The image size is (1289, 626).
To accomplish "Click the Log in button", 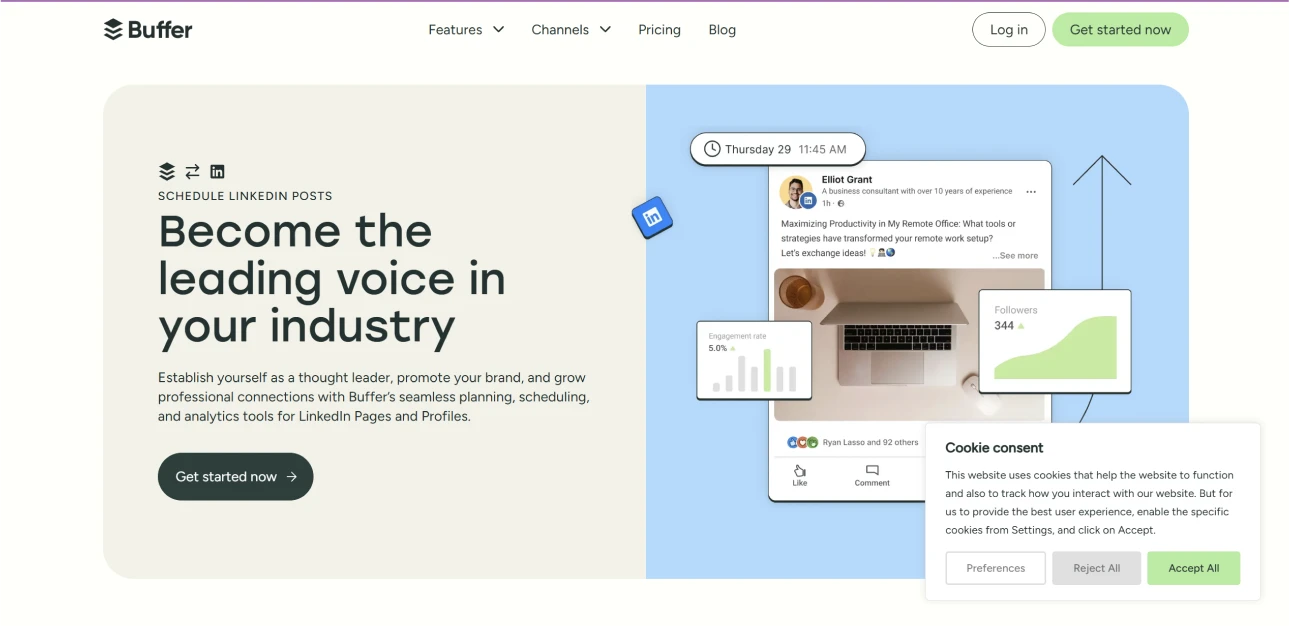I will [x=1008, y=30].
